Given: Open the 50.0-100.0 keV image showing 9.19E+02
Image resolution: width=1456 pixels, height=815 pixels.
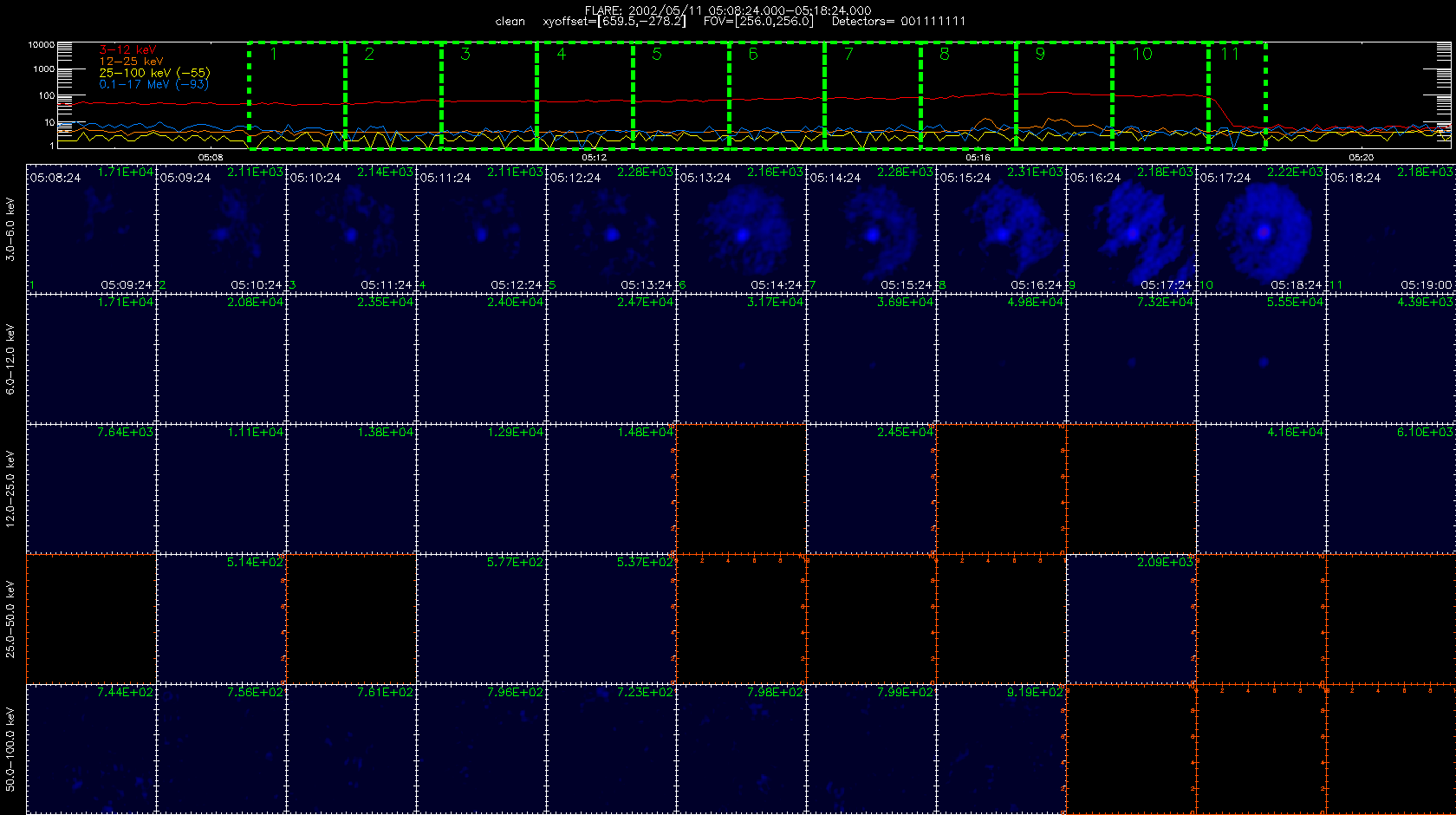Looking at the screenshot, I should point(1002,749).
